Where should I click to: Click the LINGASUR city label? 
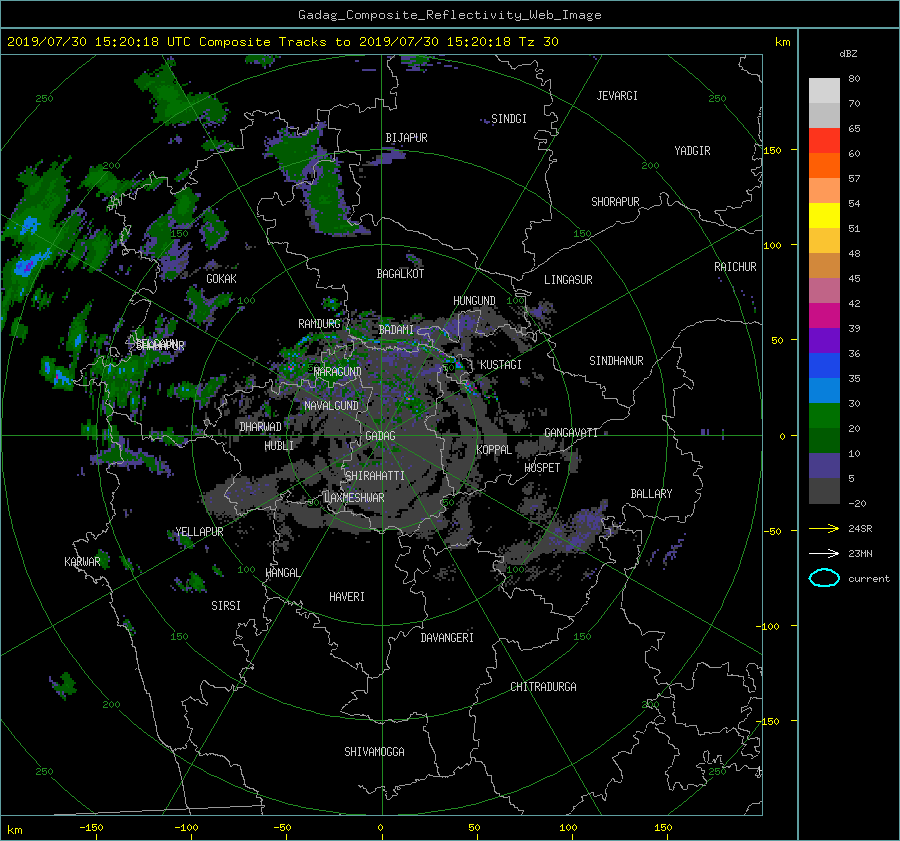(568, 280)
